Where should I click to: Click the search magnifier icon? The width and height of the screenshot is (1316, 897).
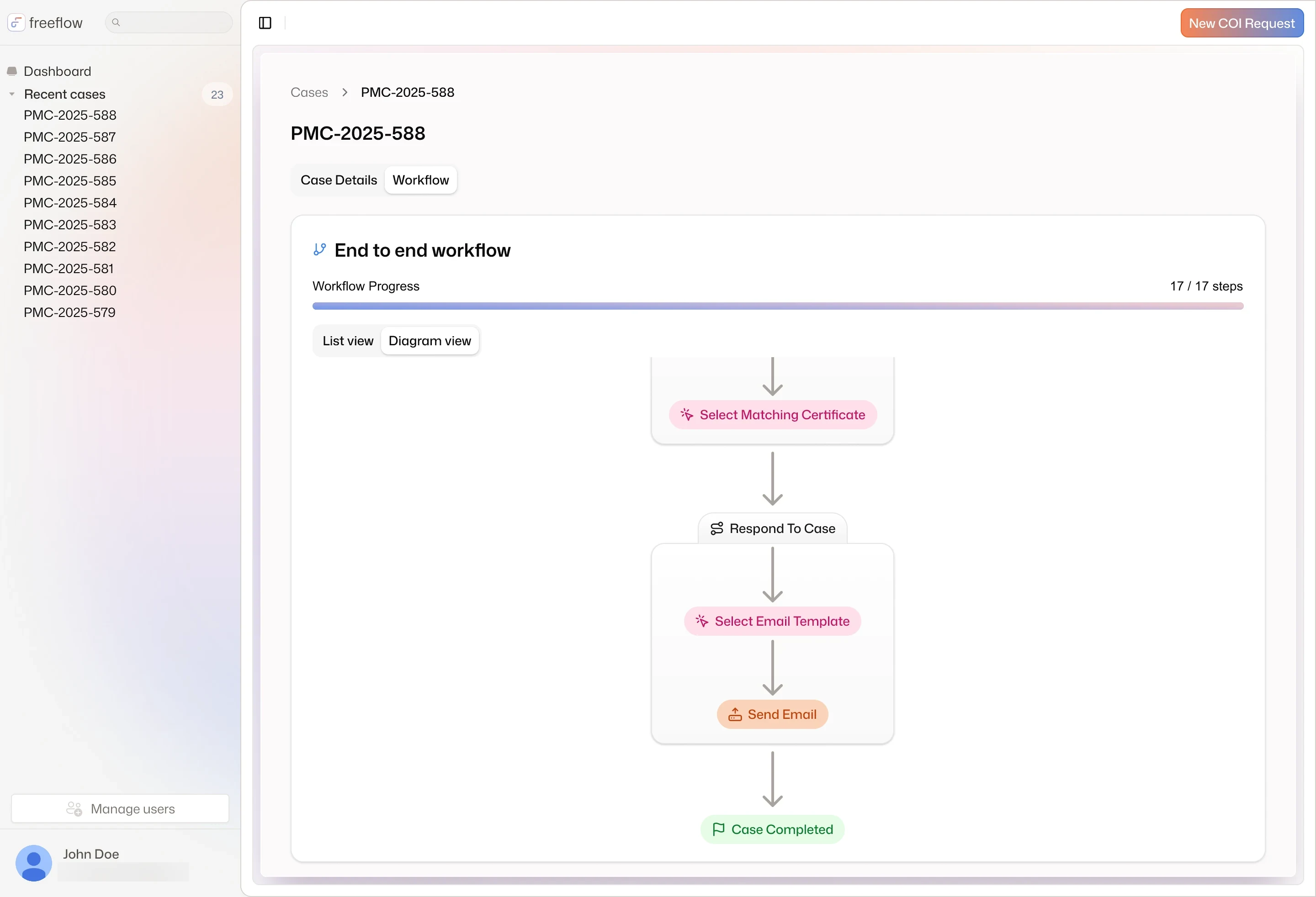click(116, 23)
